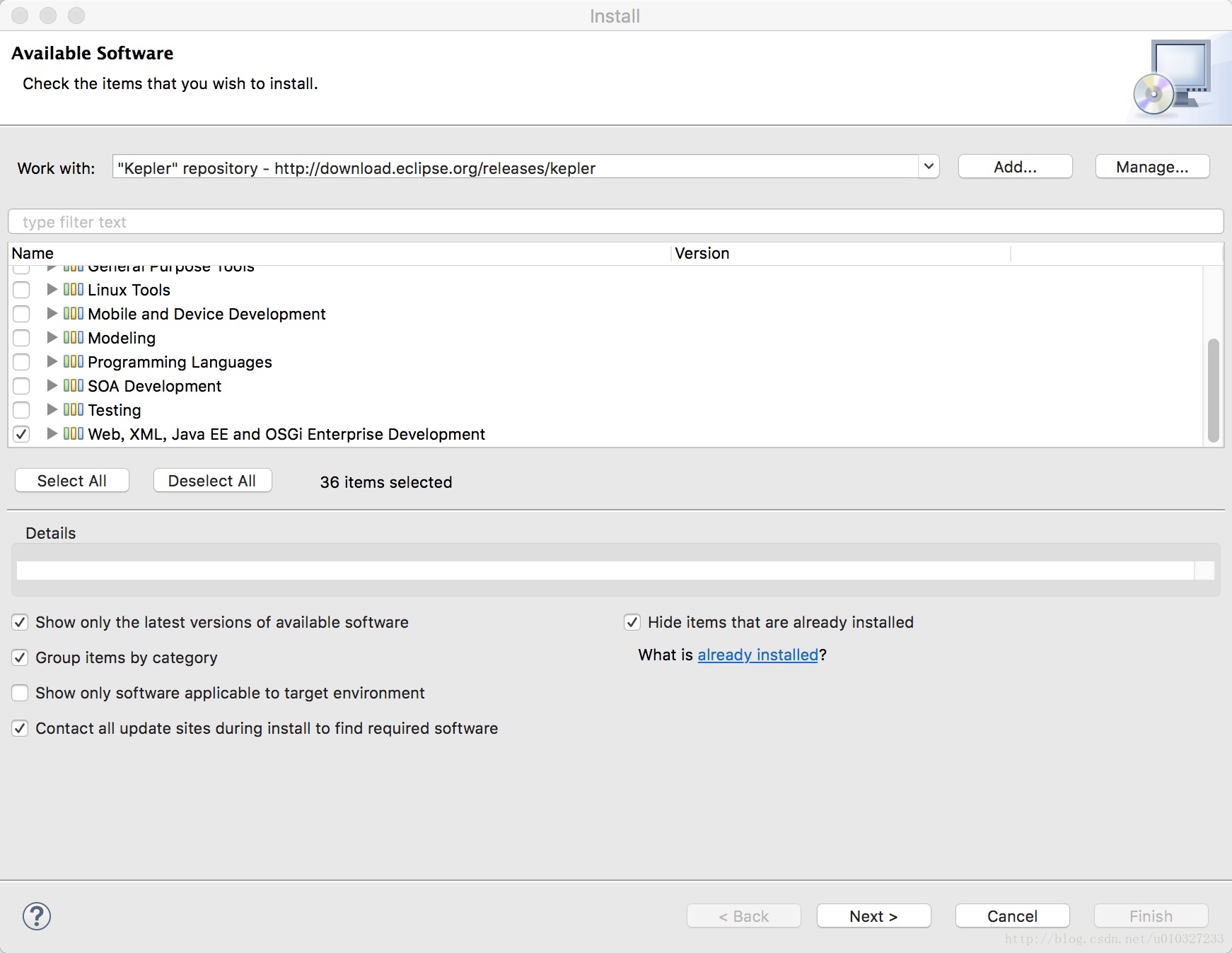1232x953 pixels.
Task: Uncheck Web, XML, Java EE and OSGi checkbox
Action: pyautogui.click(x=21, y=434)
